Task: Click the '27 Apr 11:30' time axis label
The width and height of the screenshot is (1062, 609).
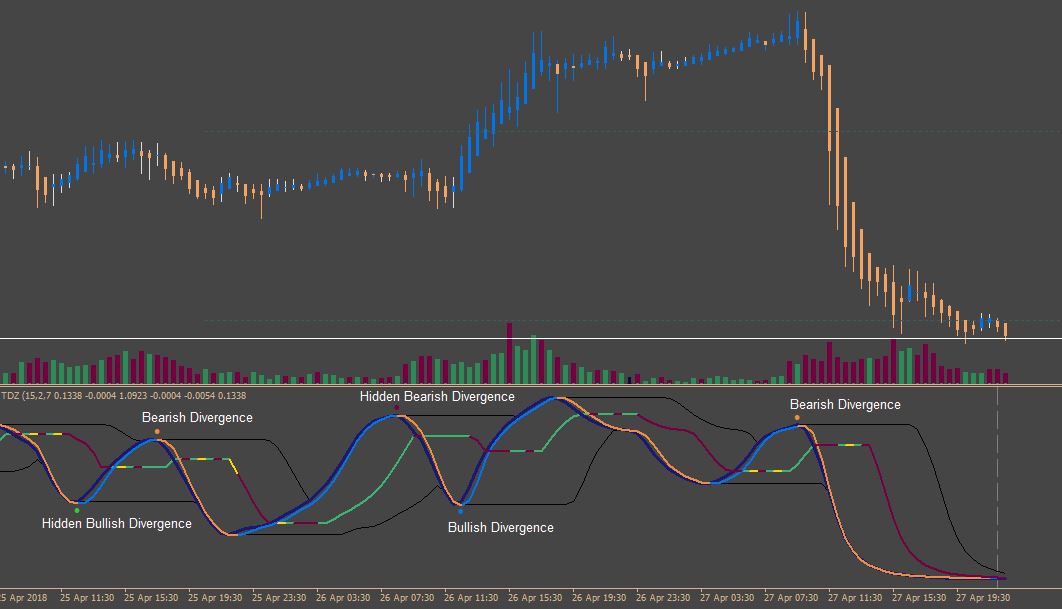Action: [x=855, y=597]
